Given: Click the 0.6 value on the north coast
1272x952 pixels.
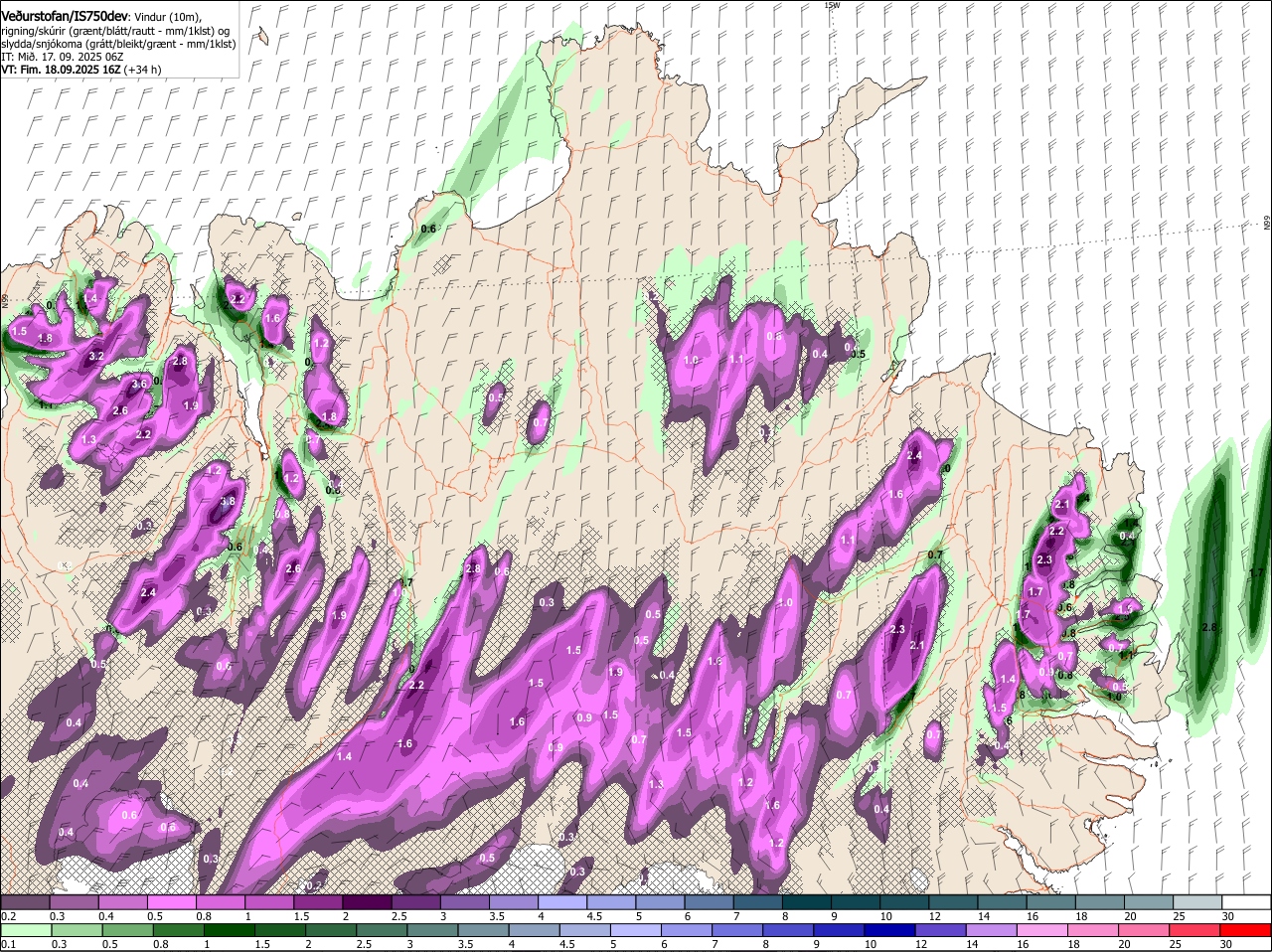Looking at the screenshot, I should (428, 230).
